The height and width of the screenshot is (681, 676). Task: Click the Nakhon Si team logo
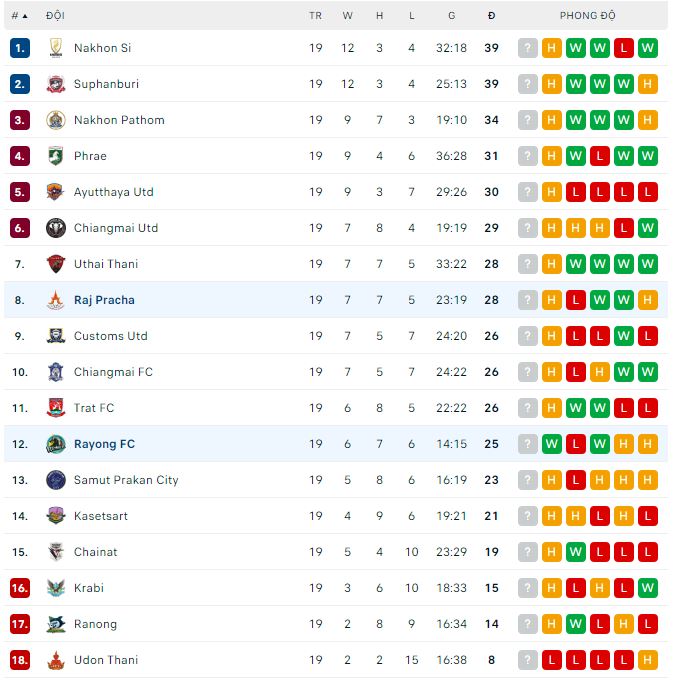click(x=56, y=48)
